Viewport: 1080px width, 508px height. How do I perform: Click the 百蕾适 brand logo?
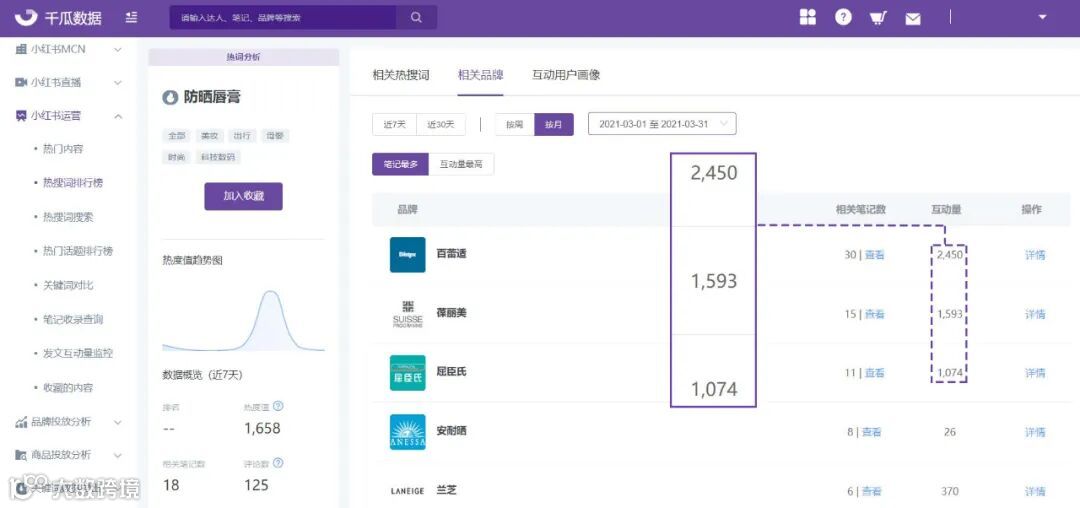[407, 255]
